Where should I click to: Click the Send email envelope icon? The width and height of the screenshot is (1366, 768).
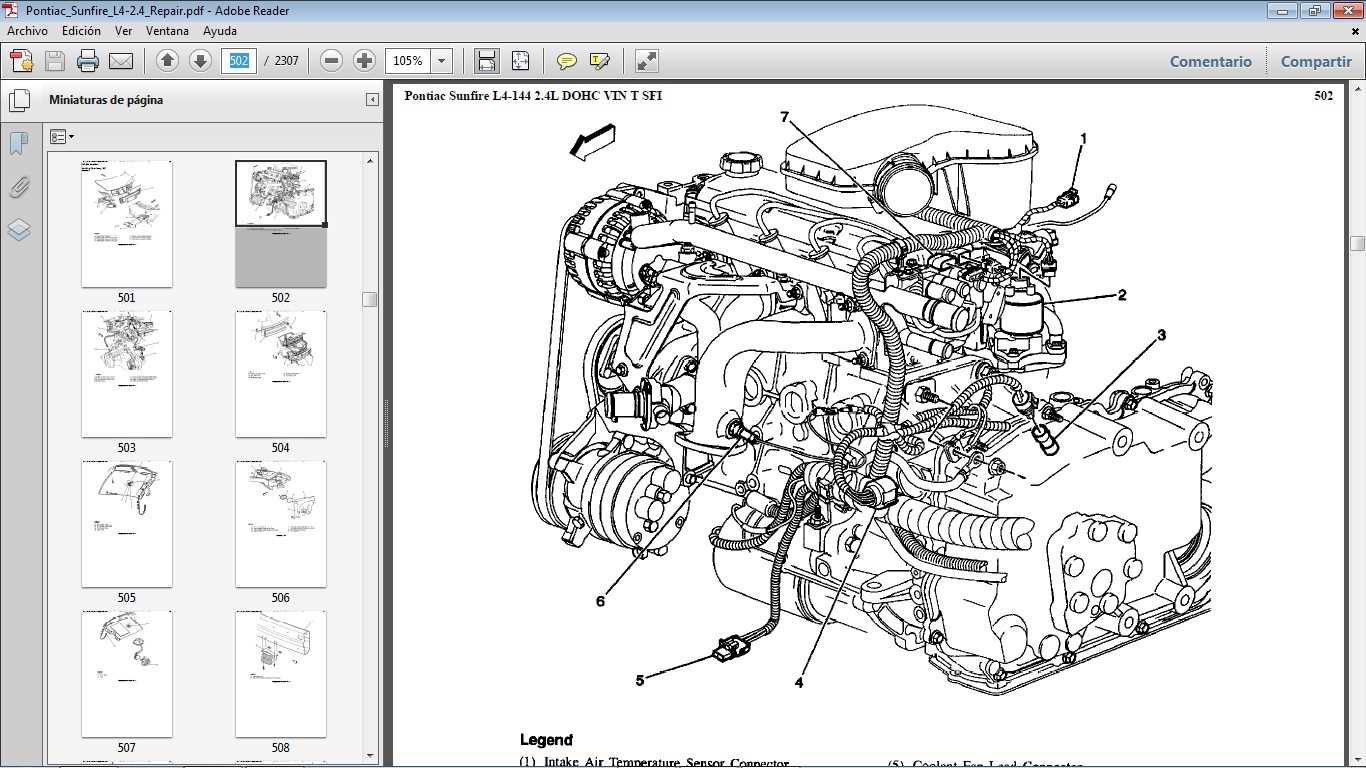[x=121, y=61]
